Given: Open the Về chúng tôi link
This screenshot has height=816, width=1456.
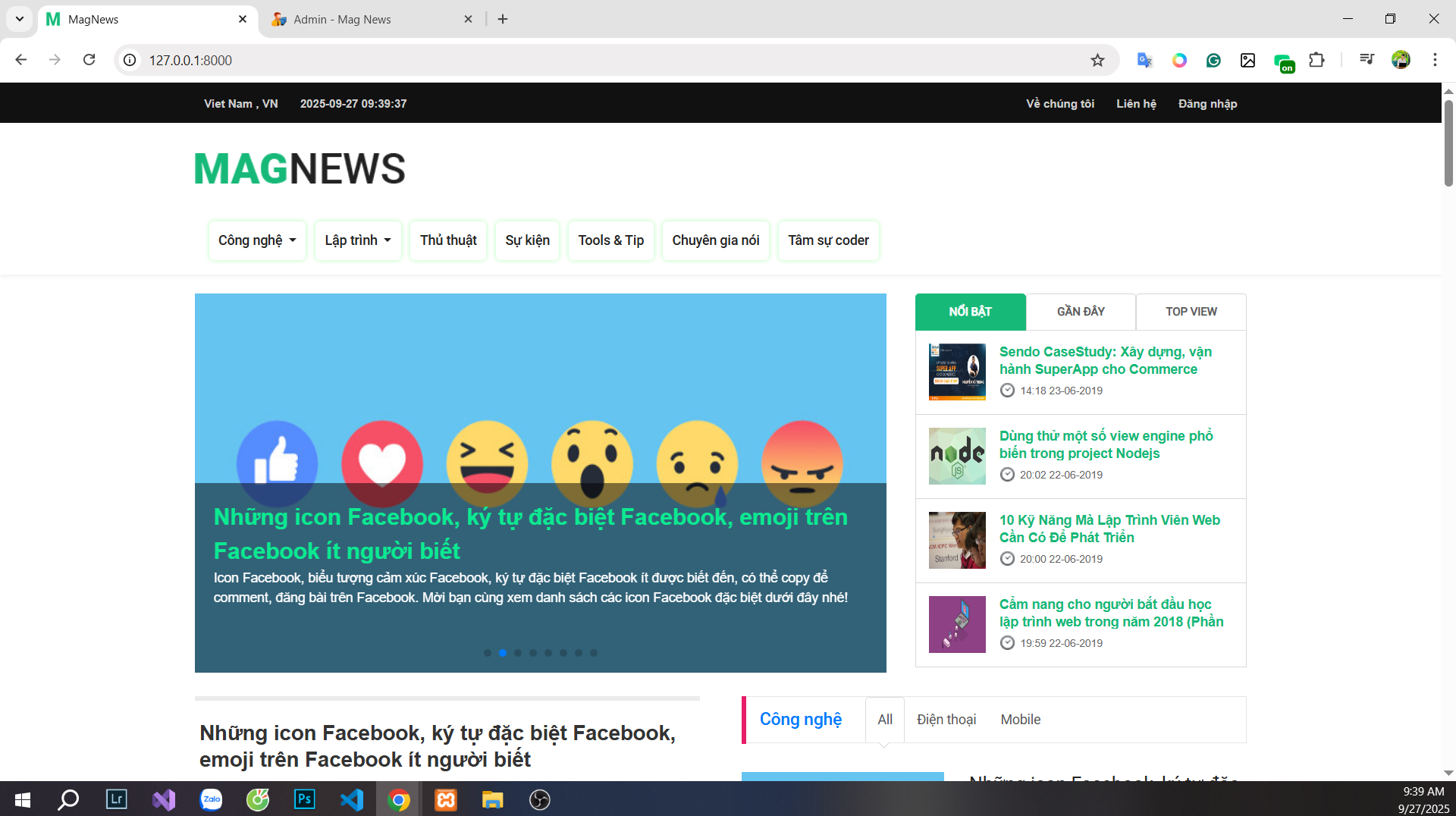Looking at the screenshot, I should [1060, 104].
